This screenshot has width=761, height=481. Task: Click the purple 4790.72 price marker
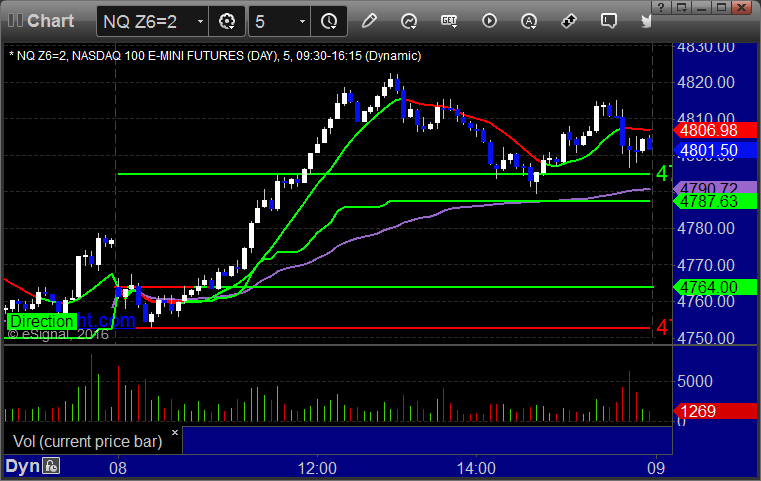coord(715,187)
